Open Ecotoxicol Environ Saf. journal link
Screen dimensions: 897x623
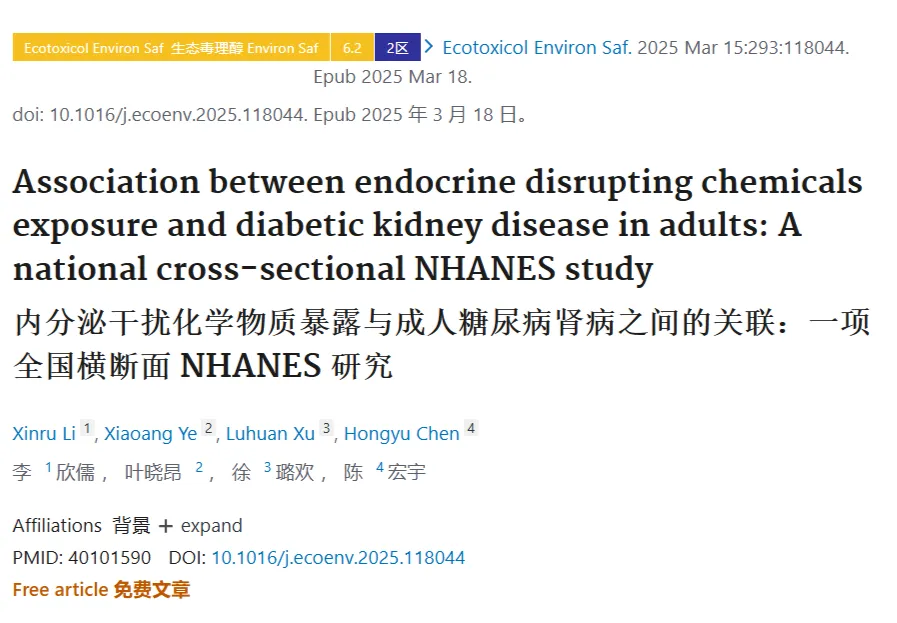point(537,47)
